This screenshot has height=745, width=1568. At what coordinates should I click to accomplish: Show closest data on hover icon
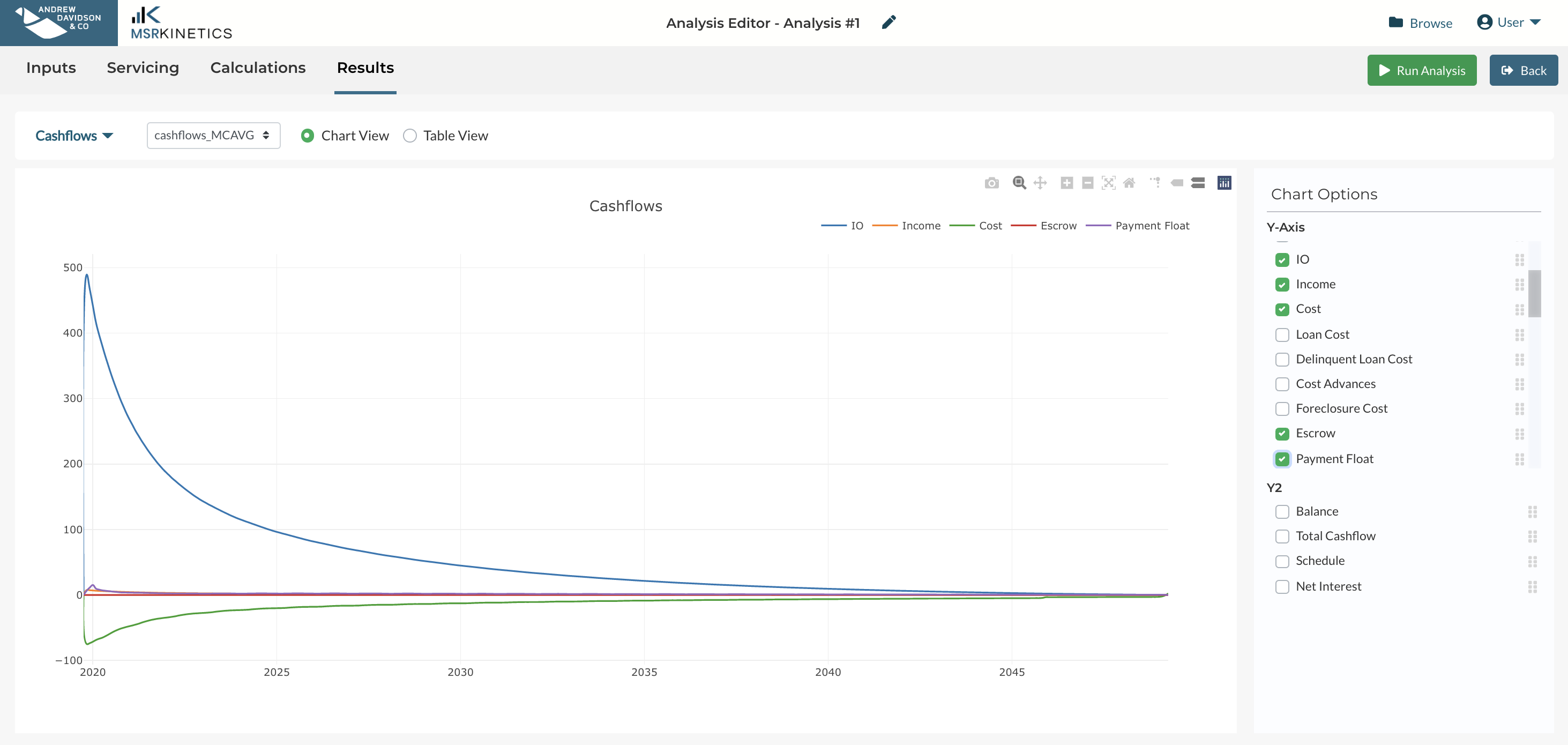click(x=1177, y=183)
